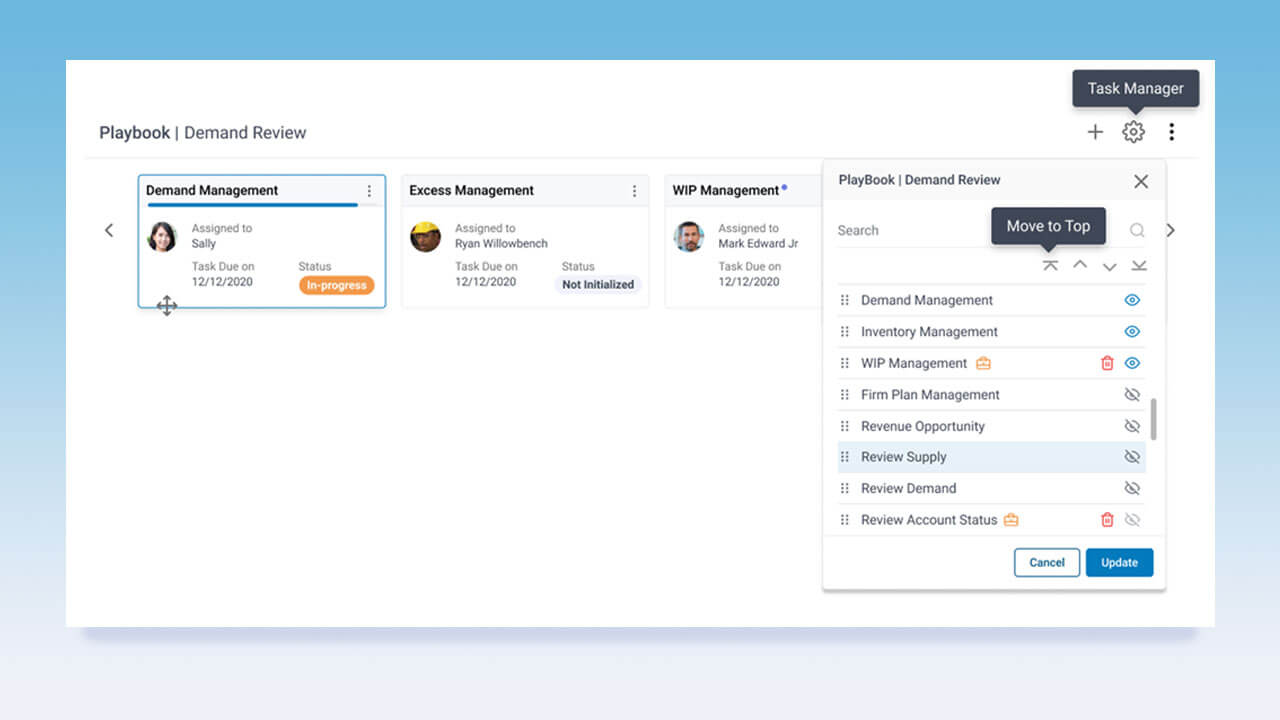Delete Review Account Status via trash icon
Image resolution: width=1280 pixels, height=720 pixels.
pos(1107,520)
